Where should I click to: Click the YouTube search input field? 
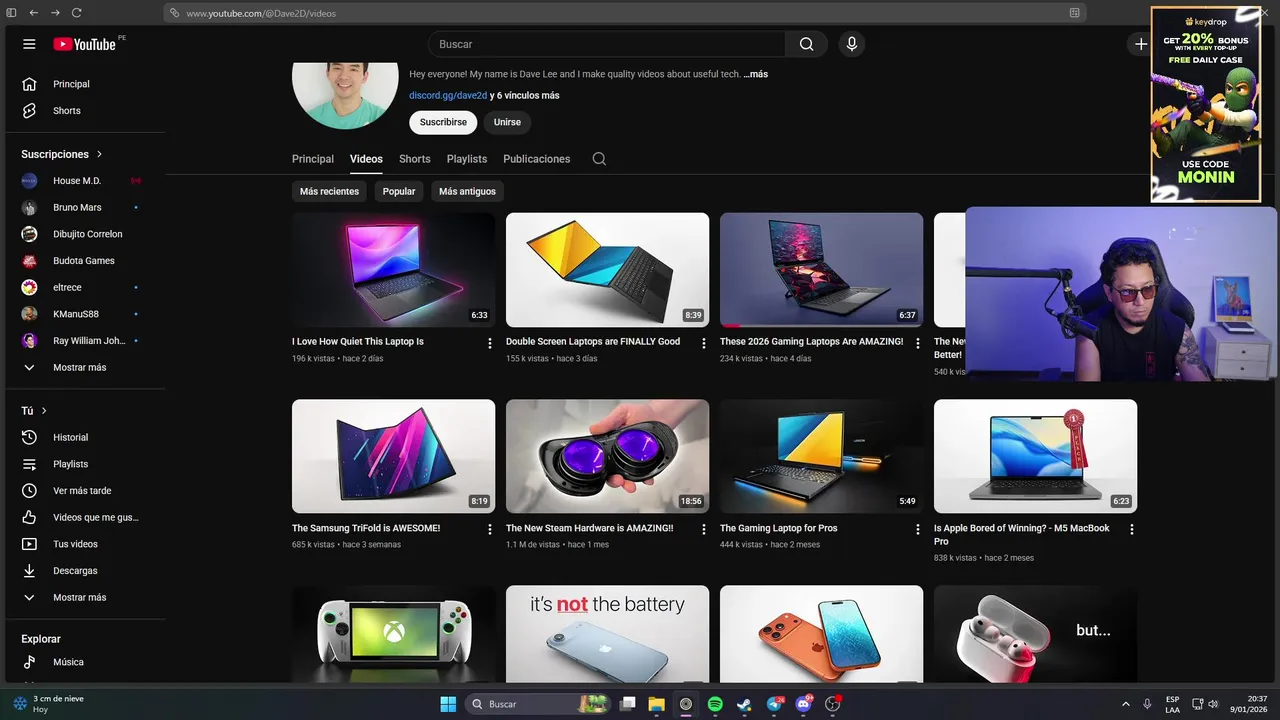(x=607, y=44)
